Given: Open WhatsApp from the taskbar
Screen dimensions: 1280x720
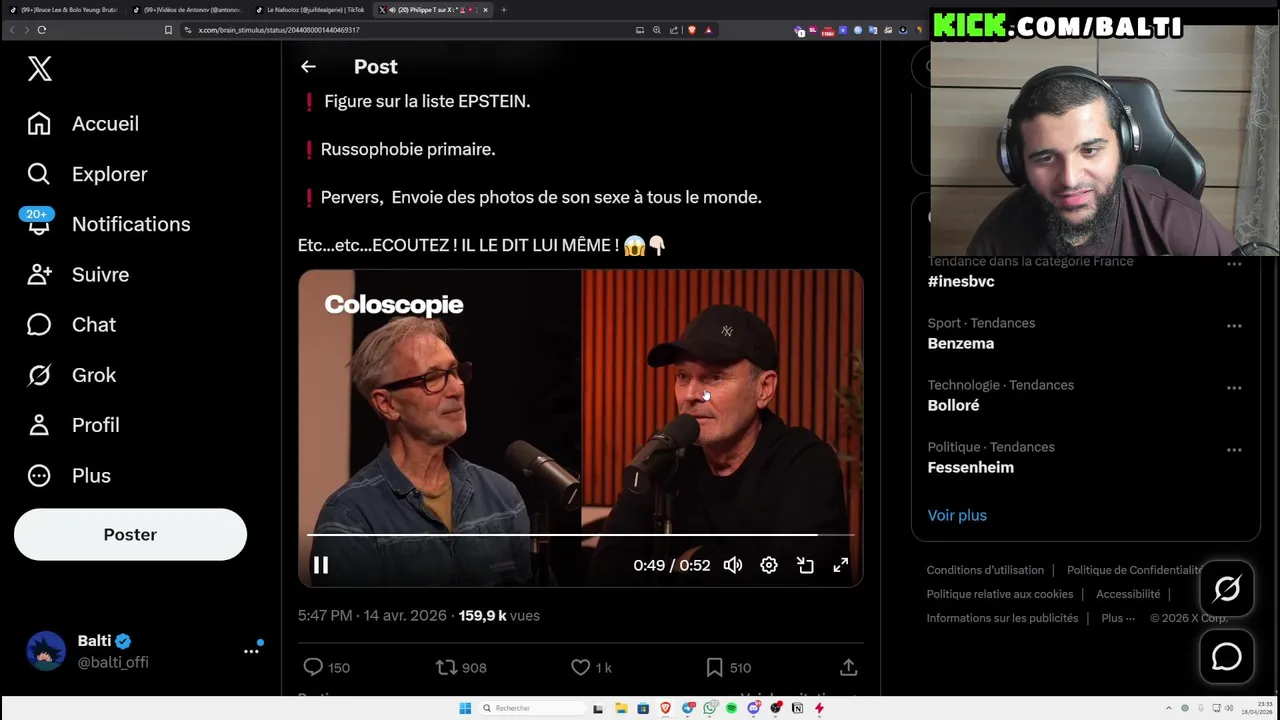Looking at the screenshot, I should 710,708.
